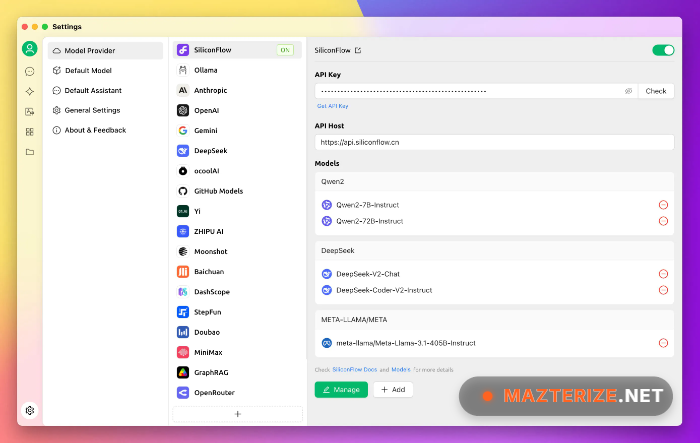This screenshot has width=700, height=443.
Task: Select GraphRAG provider
Action: click(237, 372)
